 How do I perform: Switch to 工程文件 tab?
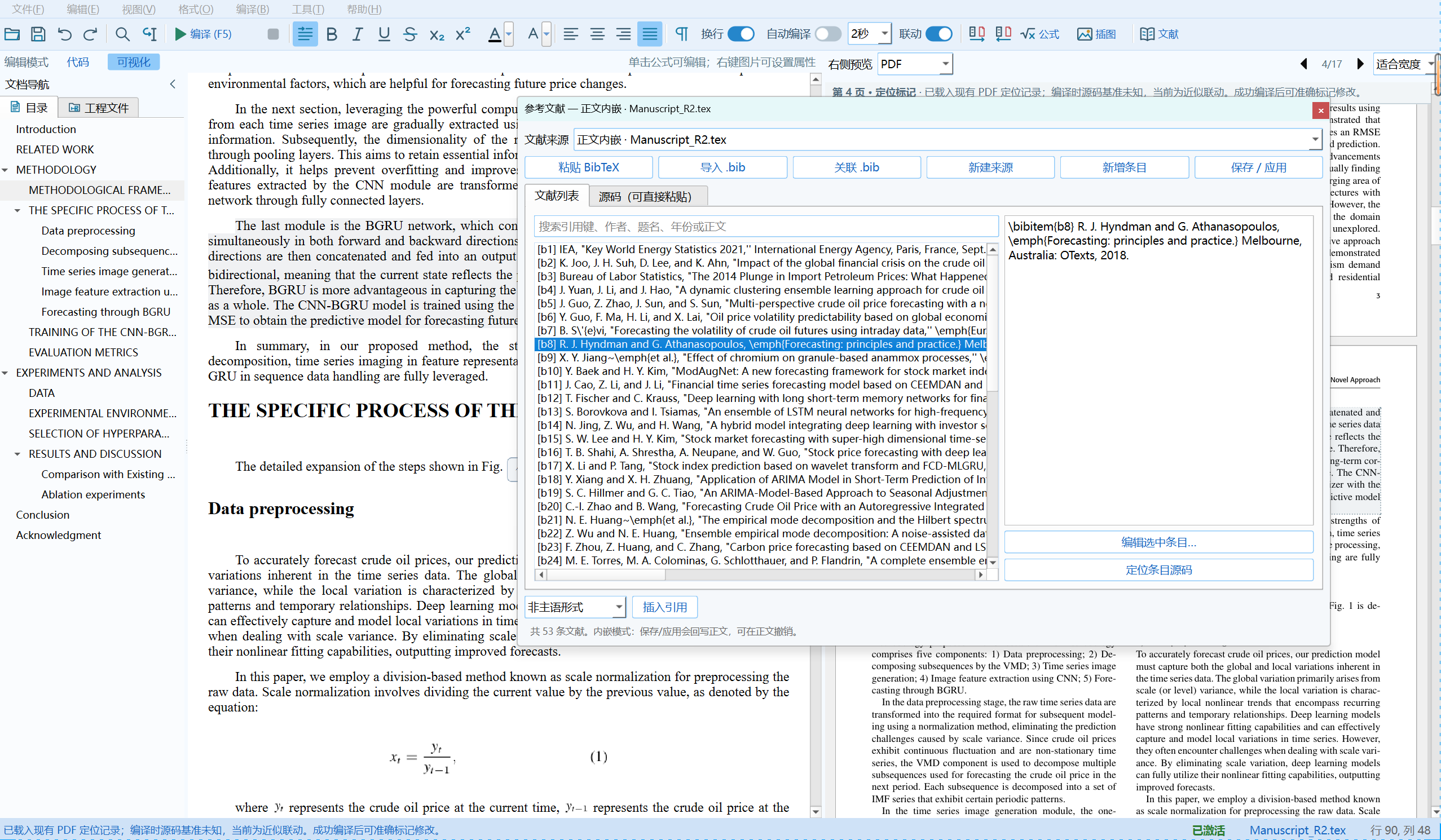click(x=99, y=108)
